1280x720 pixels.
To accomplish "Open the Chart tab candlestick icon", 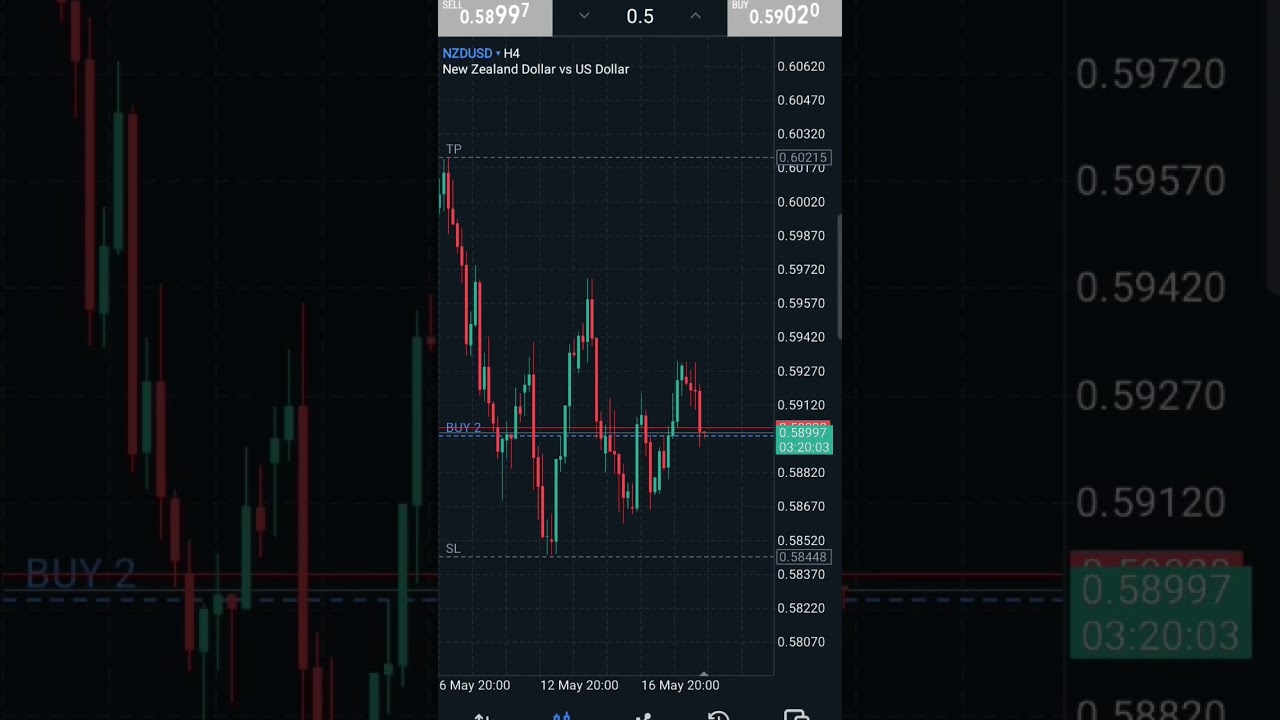I will [x=562, y=715].
